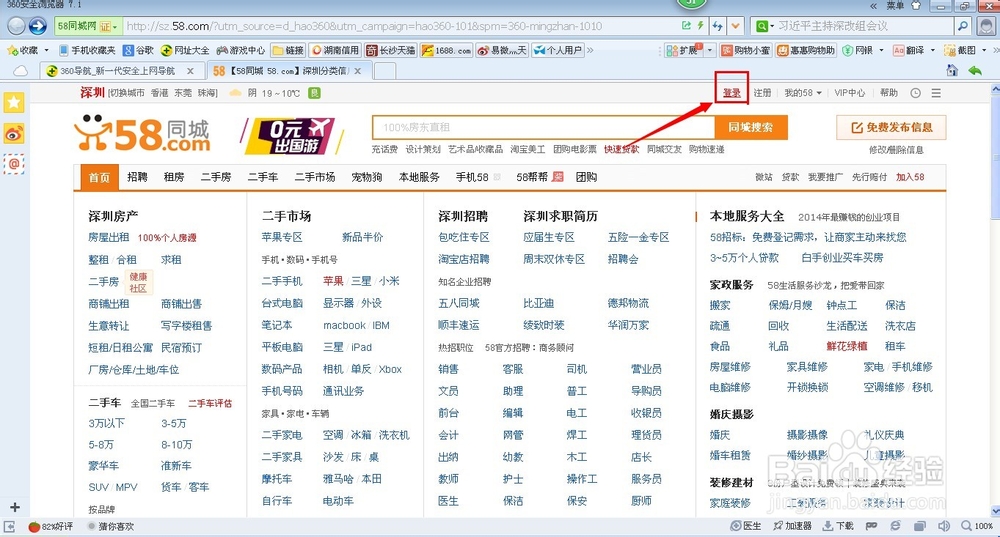Viewport: 1000px width, 537px height.
Task: Open the 菜单 browser menu
Action: coord(895,6)
